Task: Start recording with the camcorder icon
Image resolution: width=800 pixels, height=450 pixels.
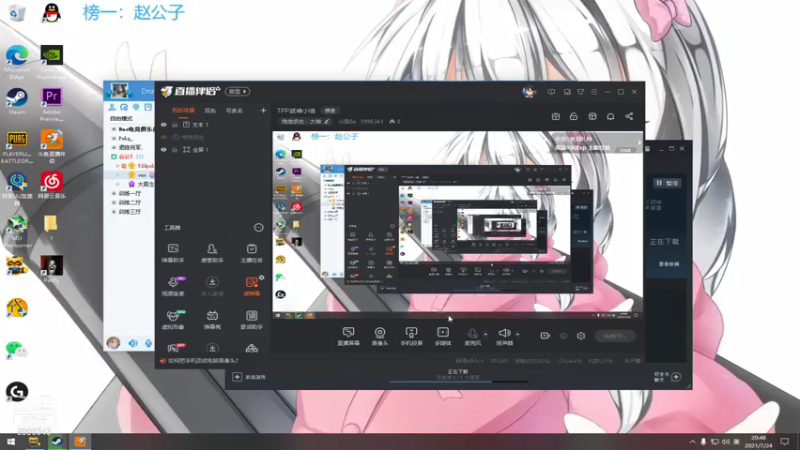Action: (x=545, y=336)
